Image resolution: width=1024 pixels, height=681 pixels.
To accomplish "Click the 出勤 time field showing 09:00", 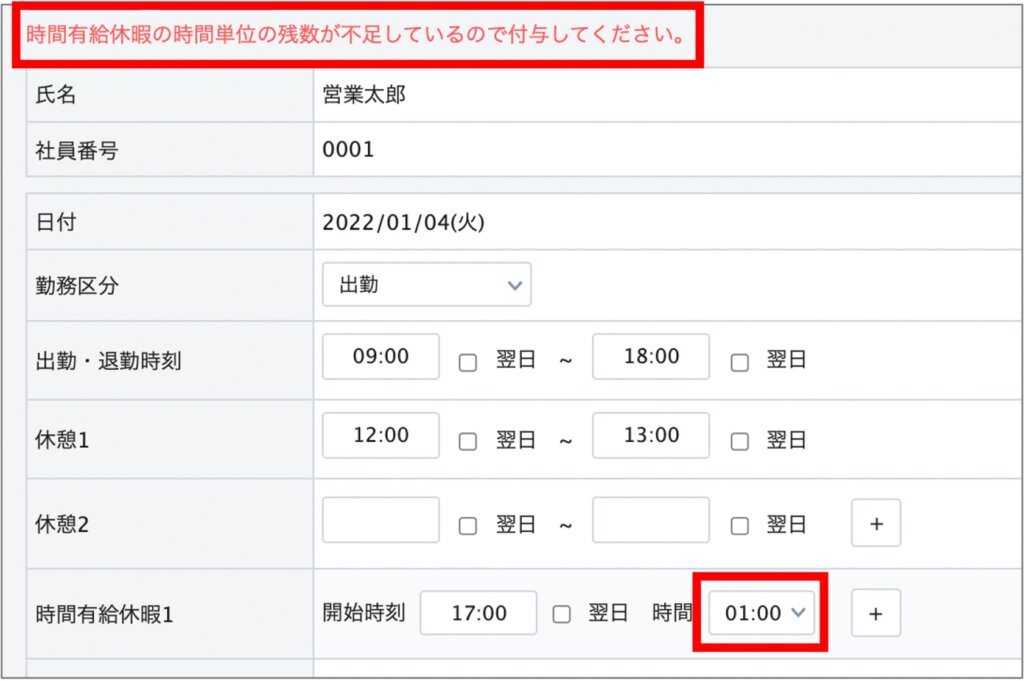I will 381,357.
